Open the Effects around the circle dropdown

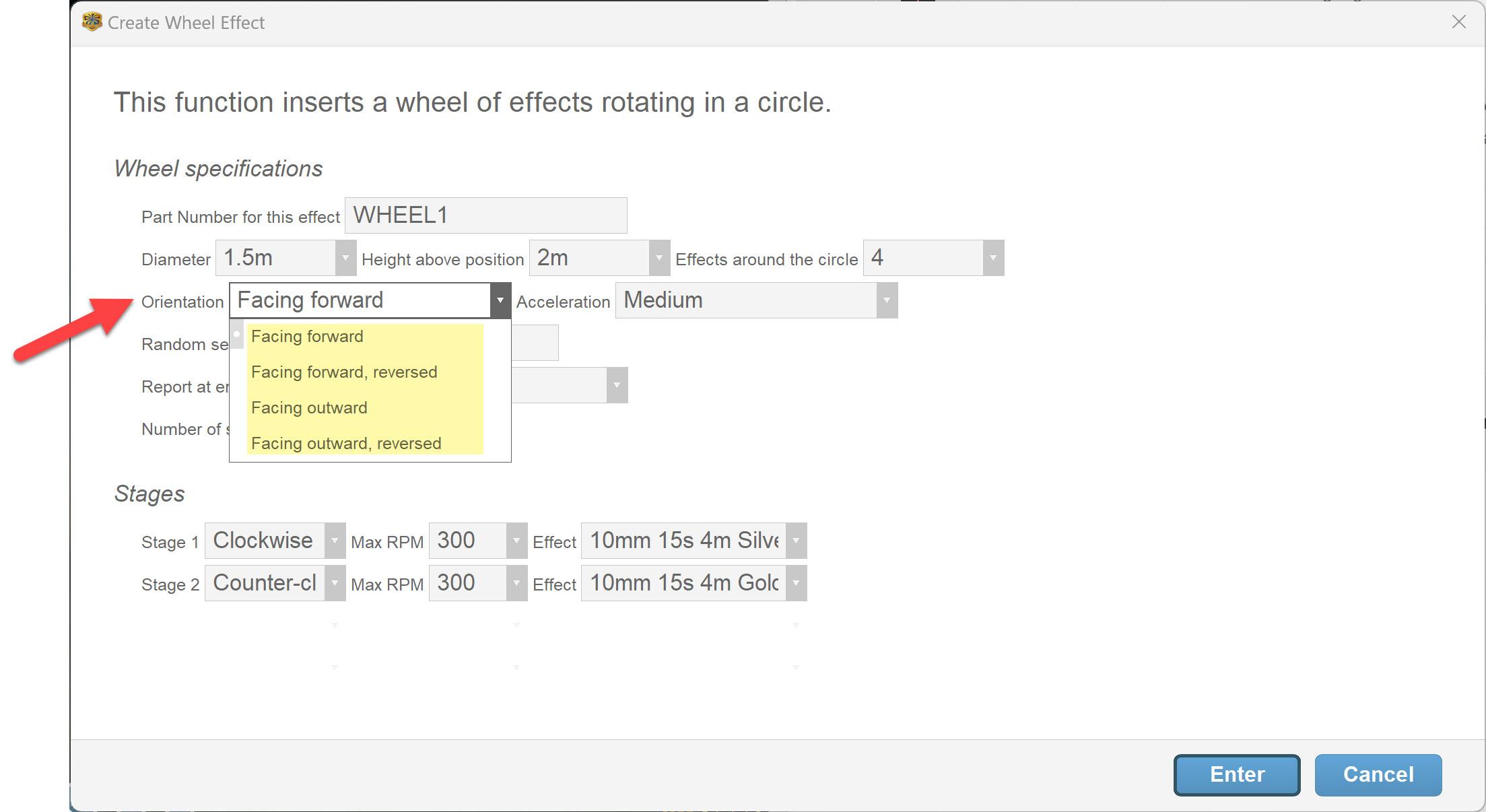[x=992, y=258]
